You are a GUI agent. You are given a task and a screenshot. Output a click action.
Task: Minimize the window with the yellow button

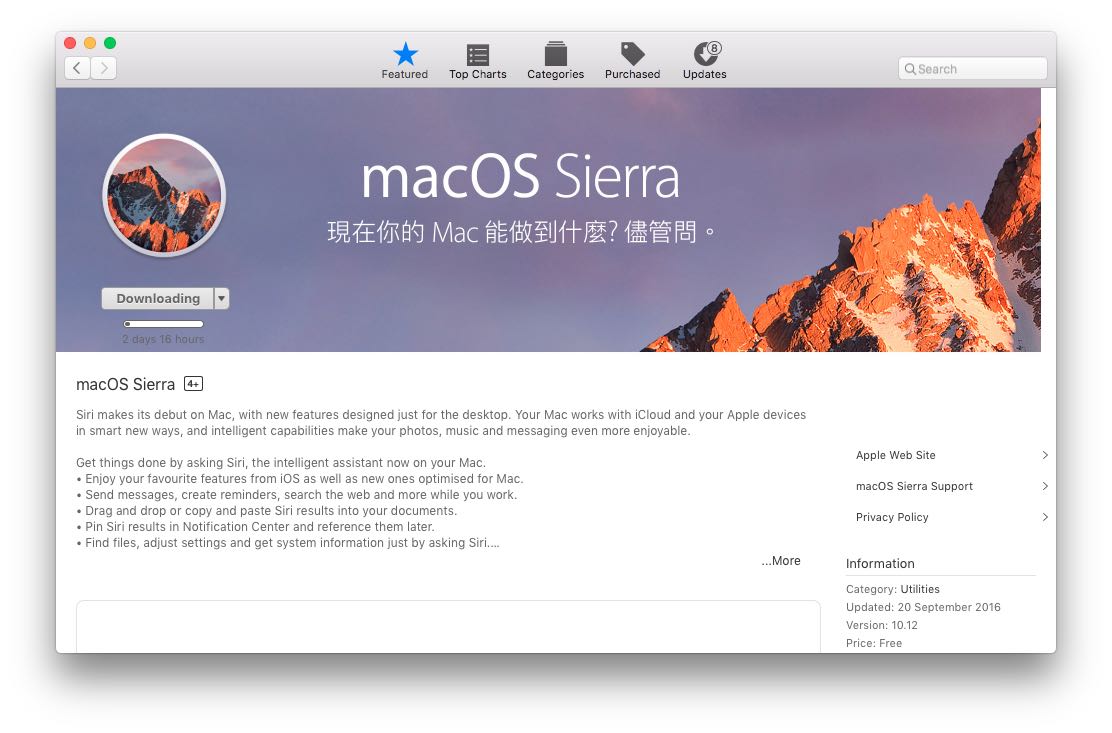[90, 43]
